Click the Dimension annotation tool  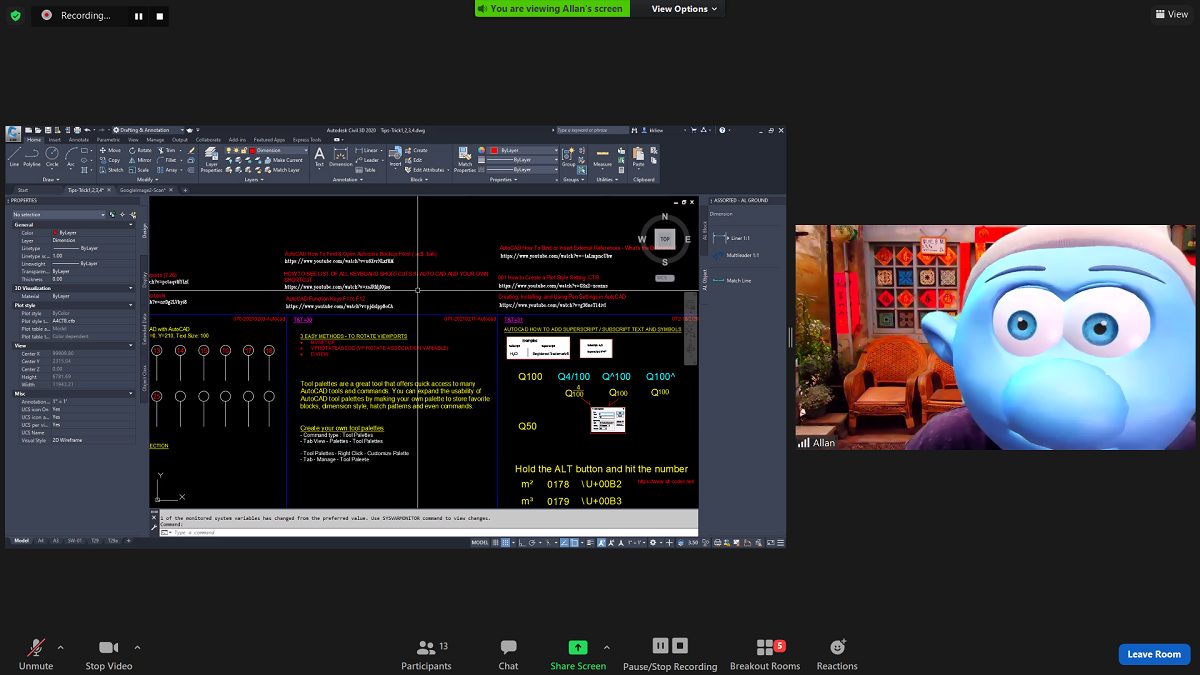pyautogui.click(x=340, y=158)
